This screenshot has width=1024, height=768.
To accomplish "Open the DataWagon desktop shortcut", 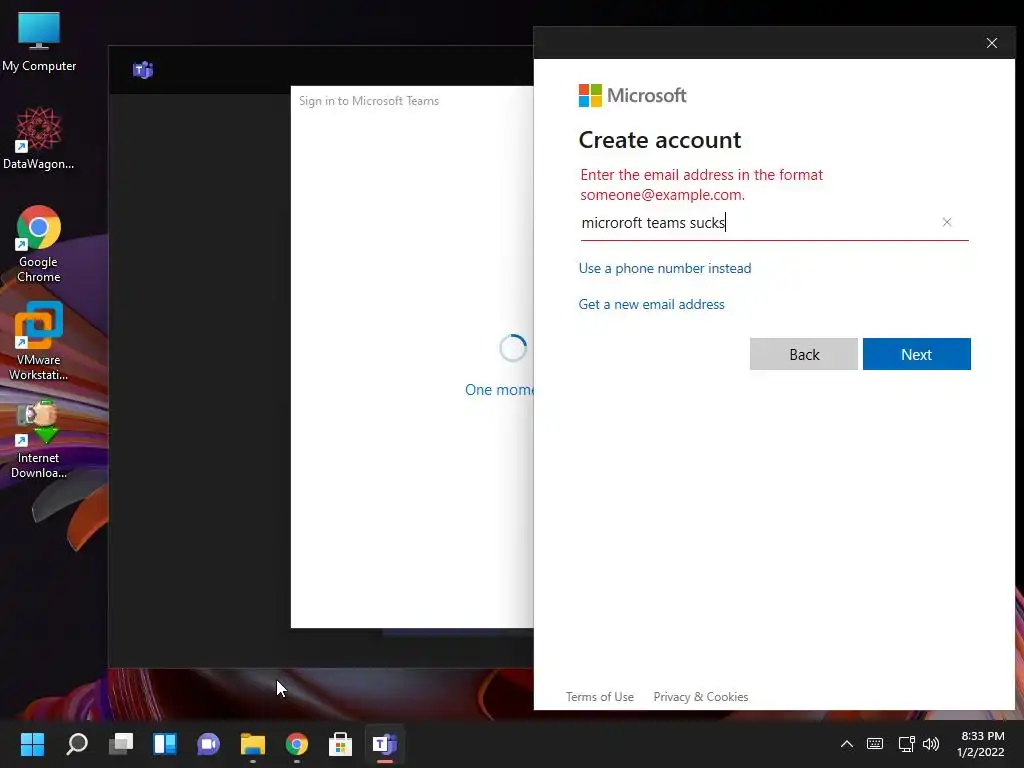I will [39, 138].
